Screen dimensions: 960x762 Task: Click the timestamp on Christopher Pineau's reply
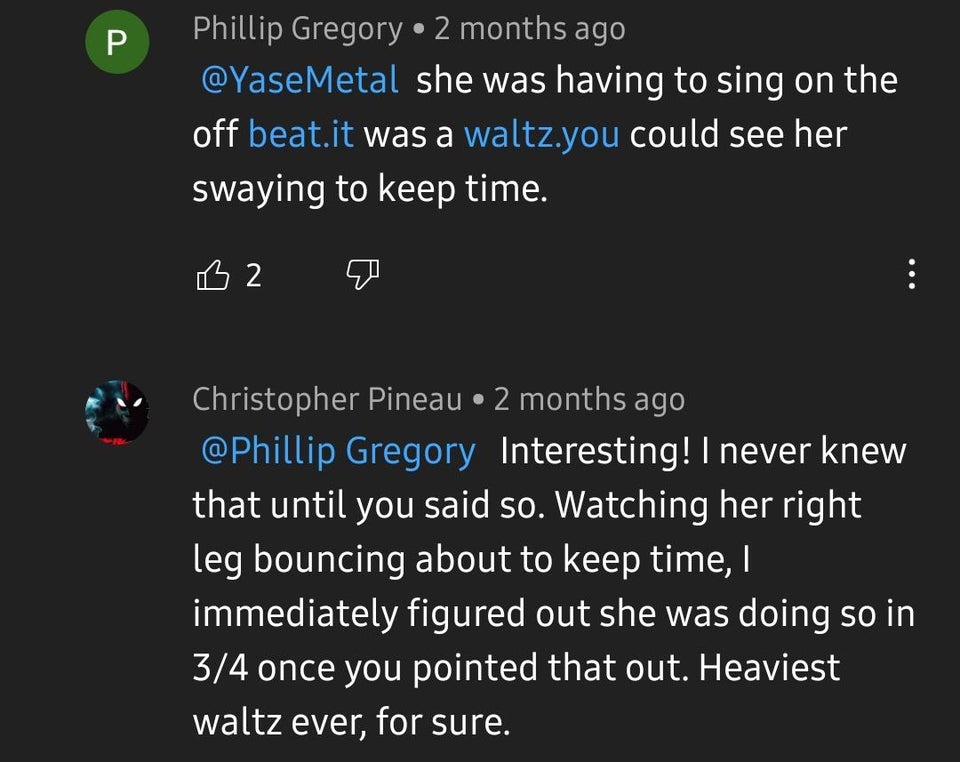pos(589,399)
